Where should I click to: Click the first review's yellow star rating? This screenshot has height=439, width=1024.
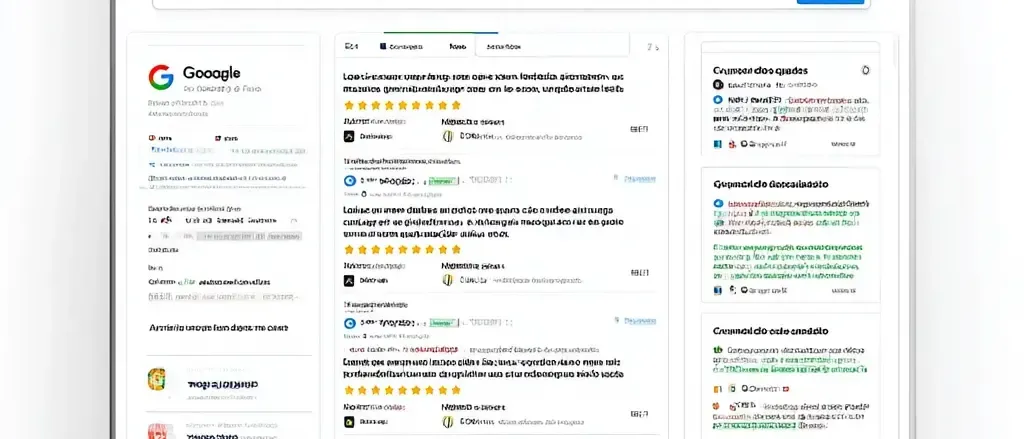402,104
